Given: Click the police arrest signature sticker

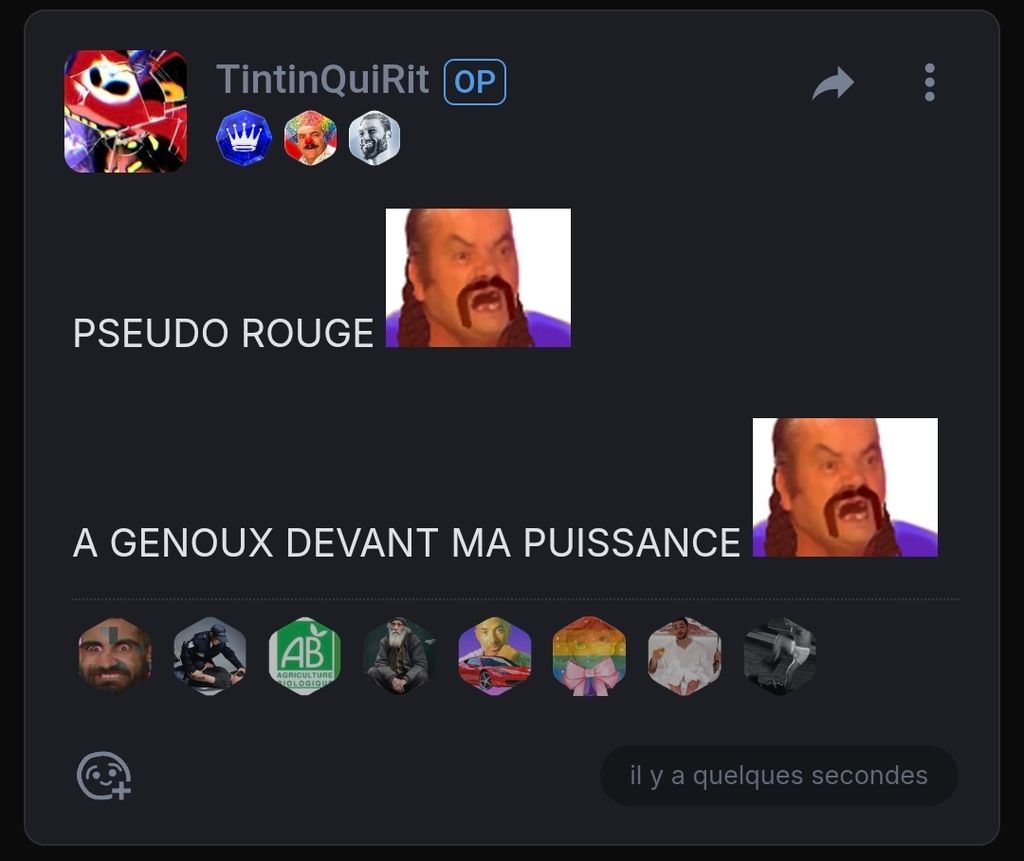Looking at the screenshot, I should (x=210, y=656).
